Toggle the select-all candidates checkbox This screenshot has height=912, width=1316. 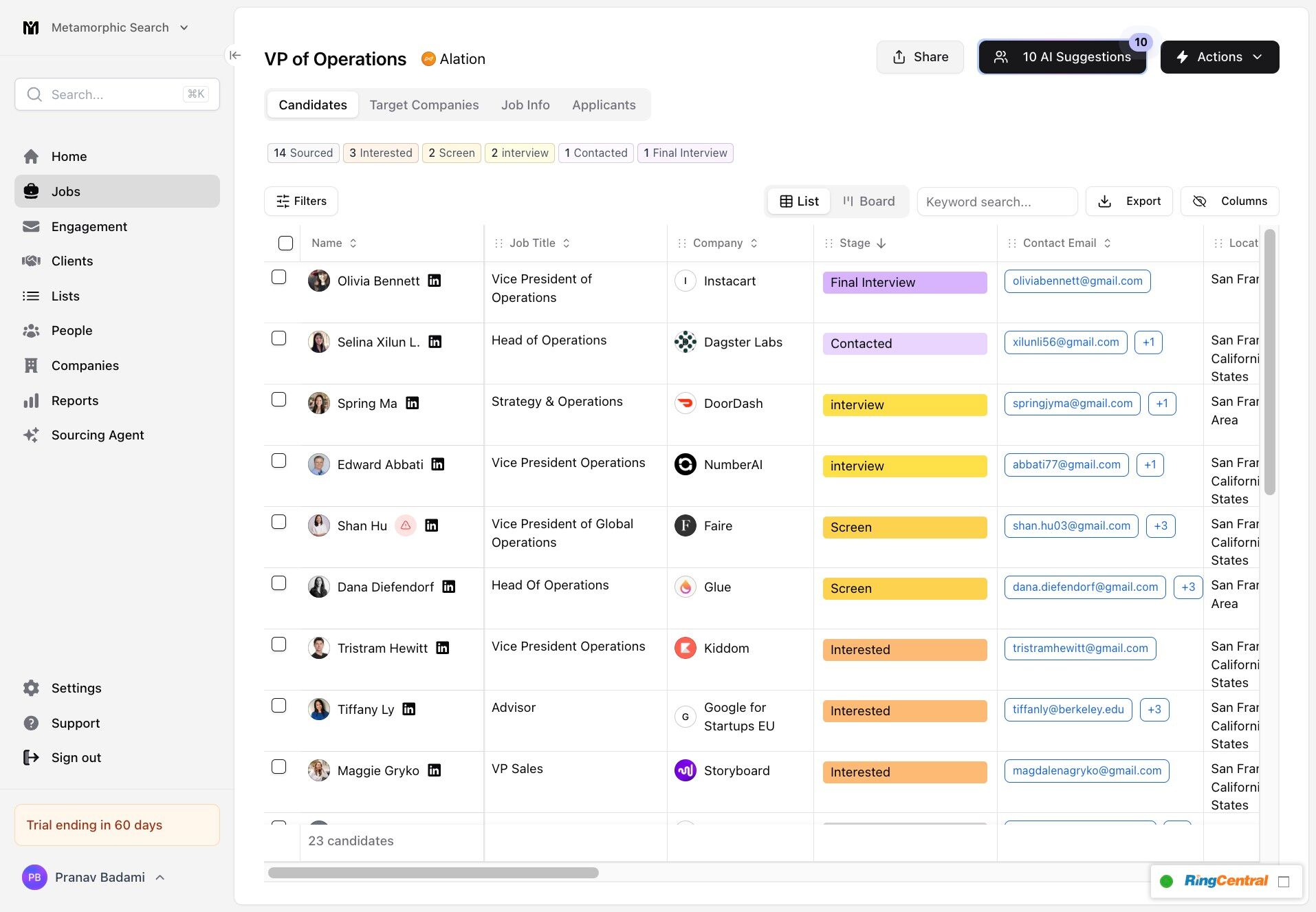tap(285, 243)
